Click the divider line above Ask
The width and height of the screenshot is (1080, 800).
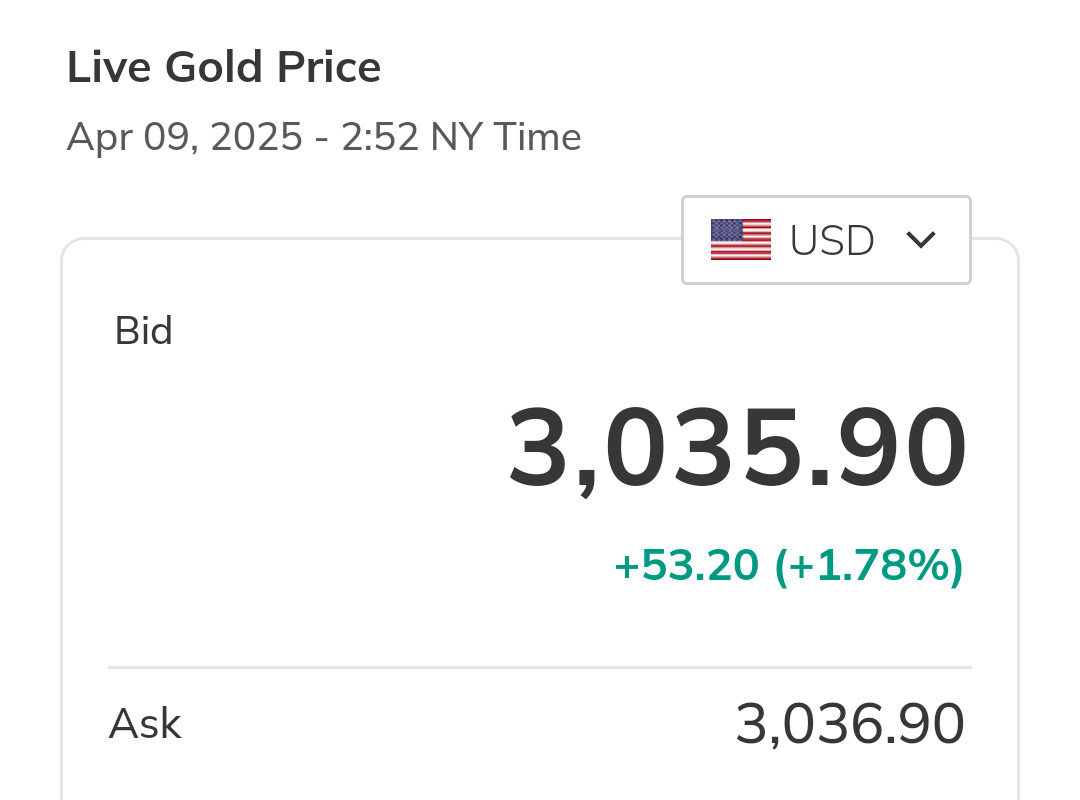point(540,667)
